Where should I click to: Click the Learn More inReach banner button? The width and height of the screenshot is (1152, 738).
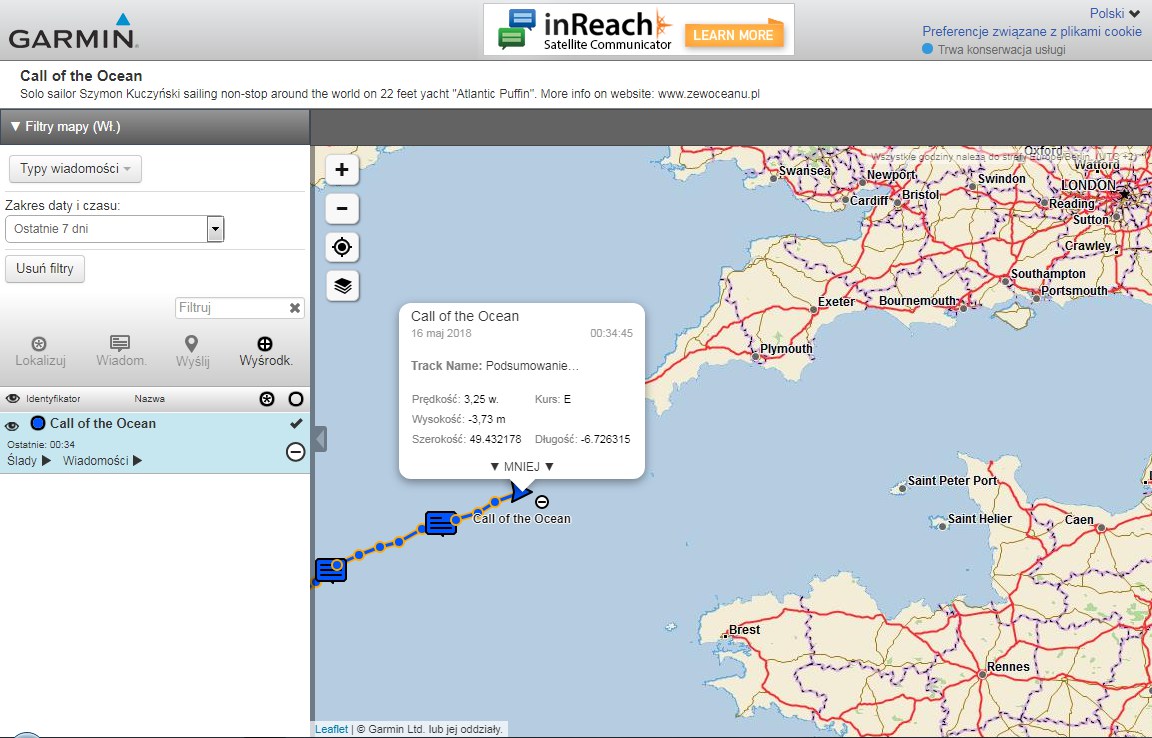point(733,35)
